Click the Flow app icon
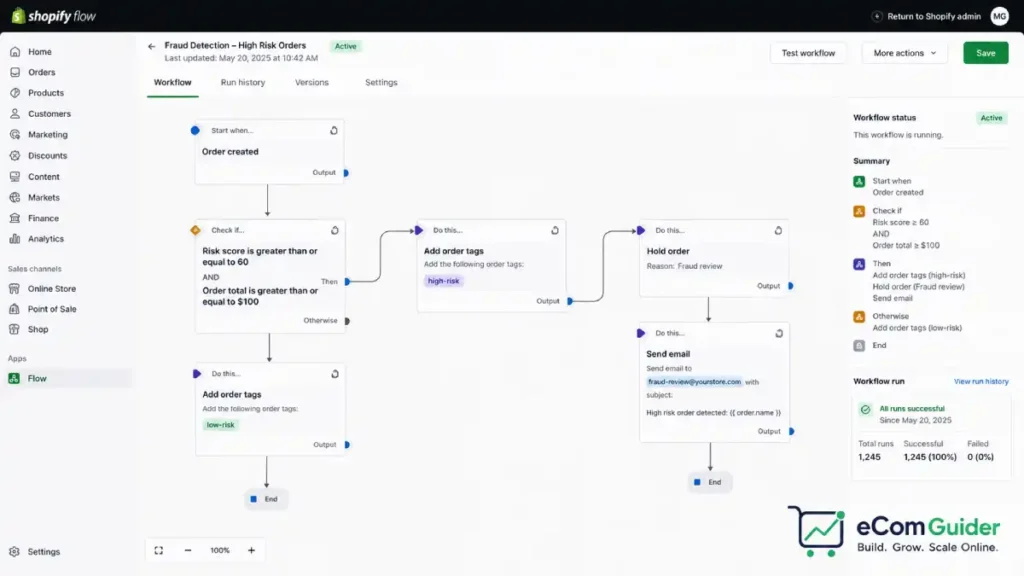 14,378
